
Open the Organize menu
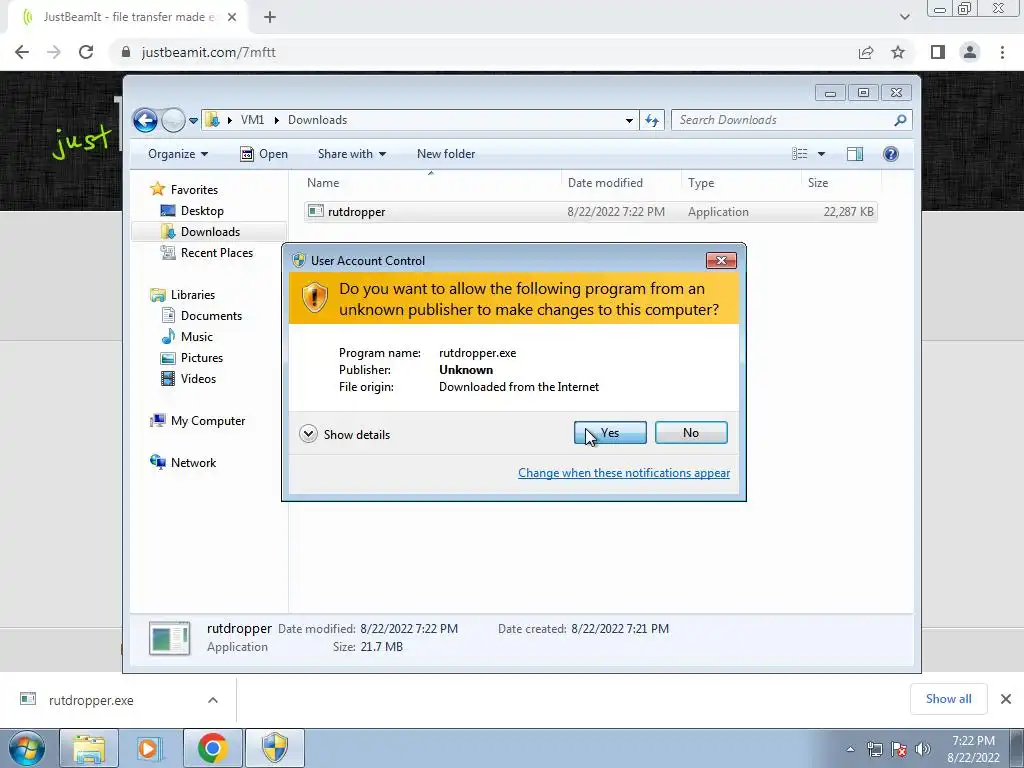pyautogui.click(x=178, y=154)
